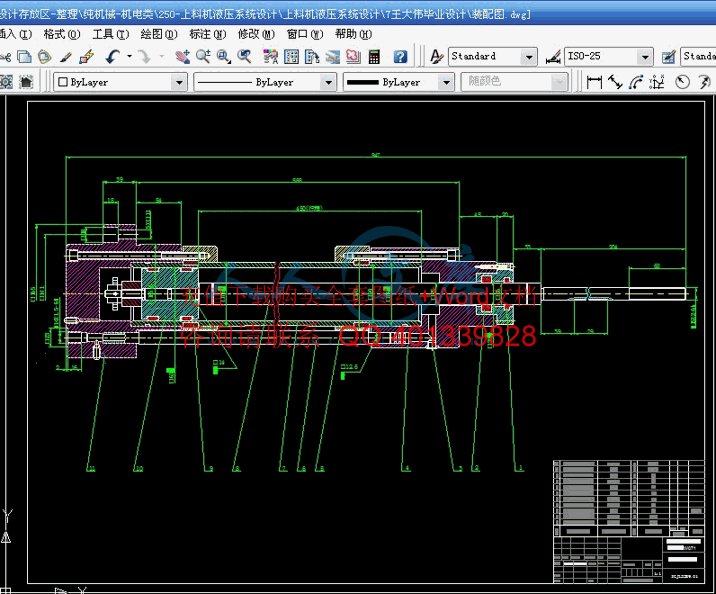
Task: Open the QuickCalc calculator icon
Action: tap(374, 57)
